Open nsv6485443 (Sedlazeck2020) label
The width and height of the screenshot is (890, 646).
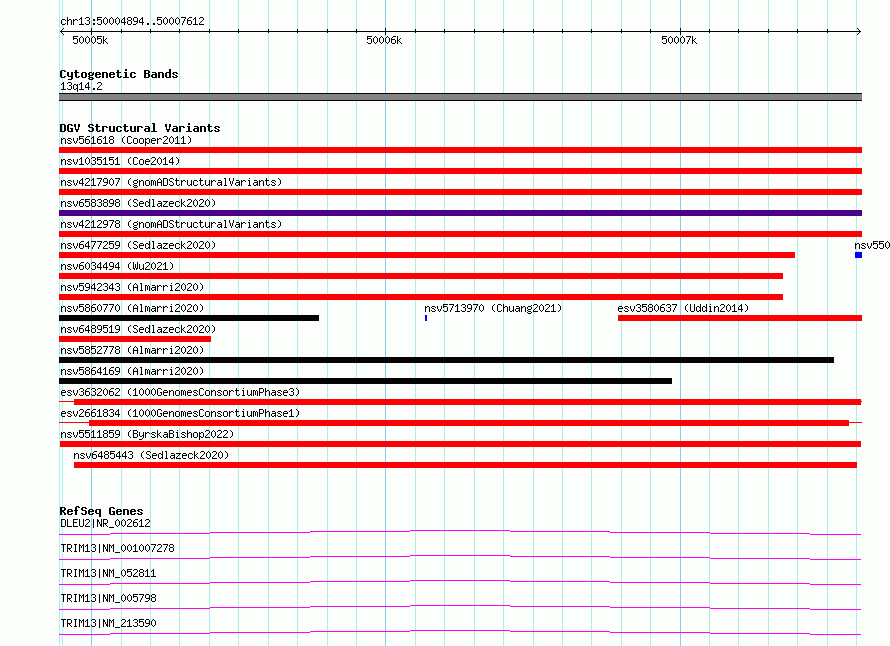151,455
